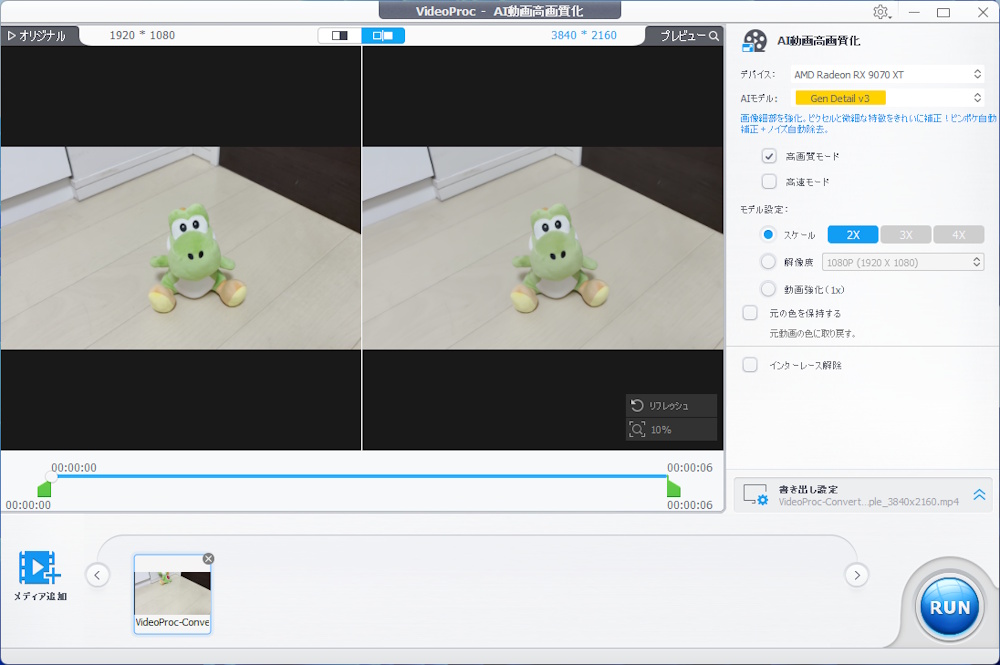Choose the 3X scale button
This screenshot has height=665, width=1000.
(906, 235)
